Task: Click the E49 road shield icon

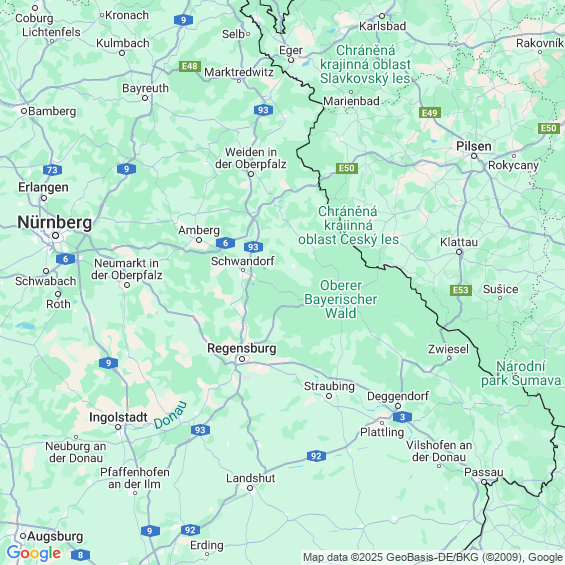Action: (x=430, y=113)
